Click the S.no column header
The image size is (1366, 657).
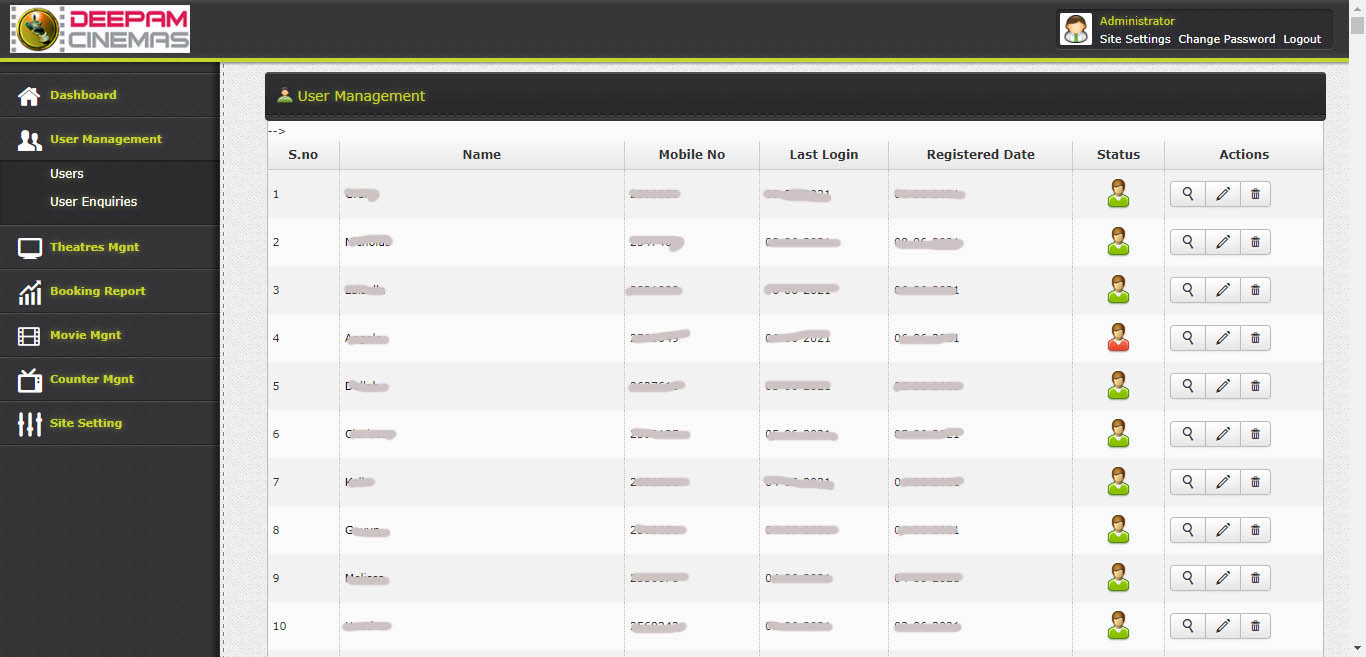click(303, 155)
